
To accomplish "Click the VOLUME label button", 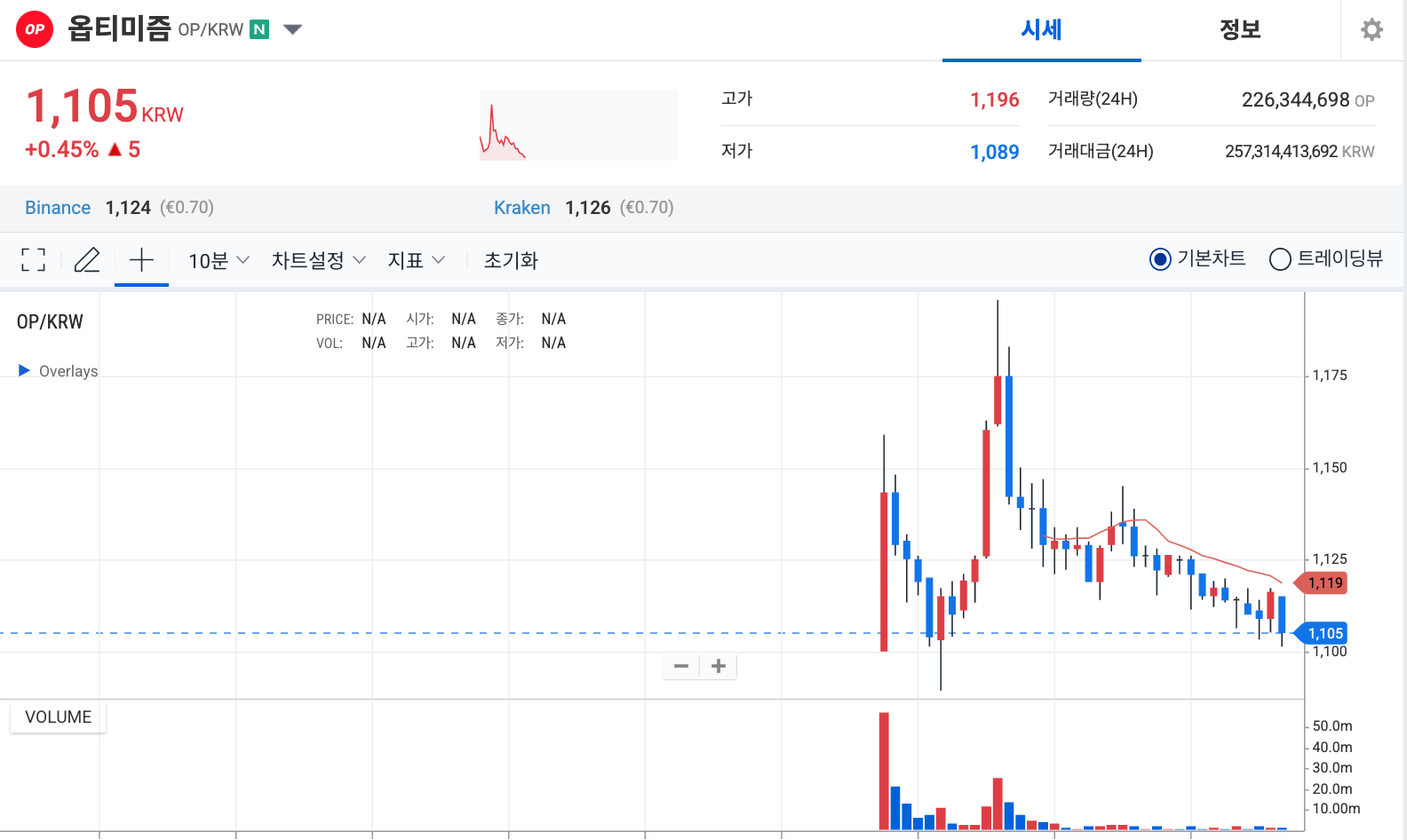I will [58, 717].
